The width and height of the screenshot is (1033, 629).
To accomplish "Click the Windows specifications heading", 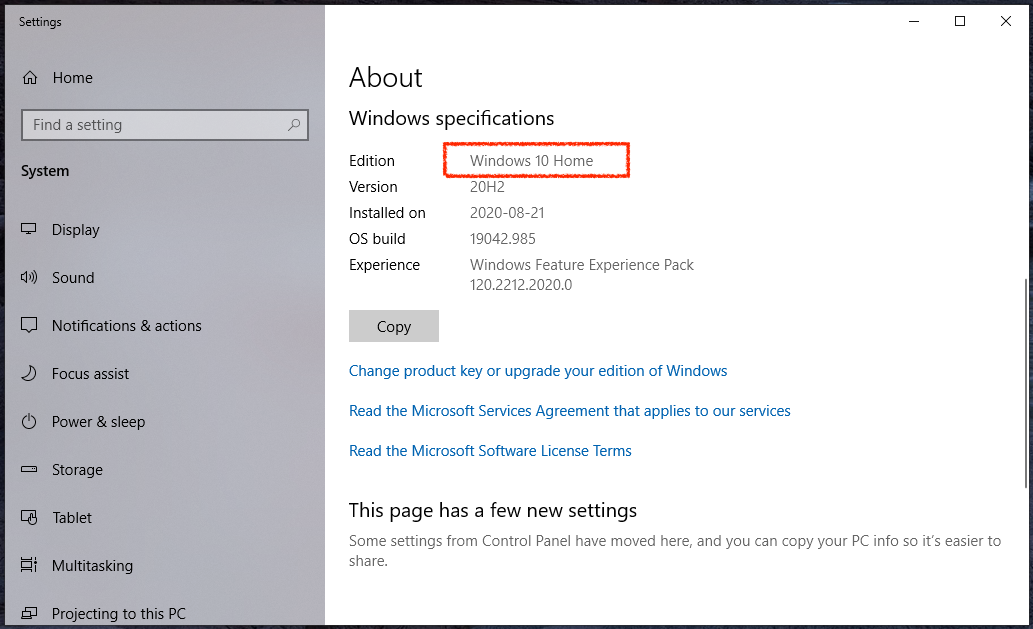I will [451, 119].
